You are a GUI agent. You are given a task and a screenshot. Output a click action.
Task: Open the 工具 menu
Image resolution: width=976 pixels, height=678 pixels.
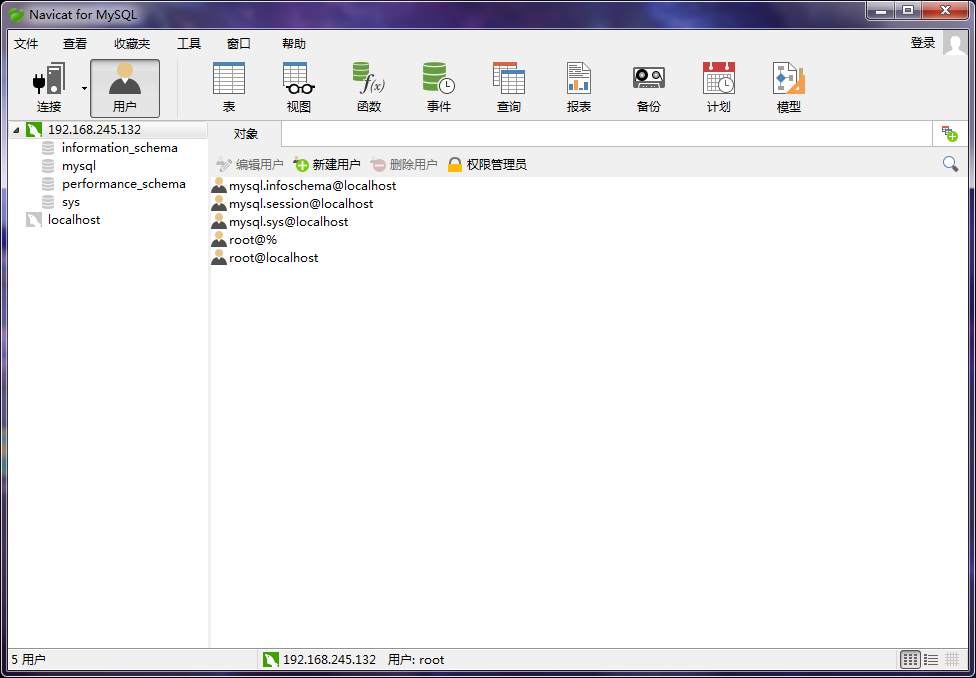click(x=189, y=44)
